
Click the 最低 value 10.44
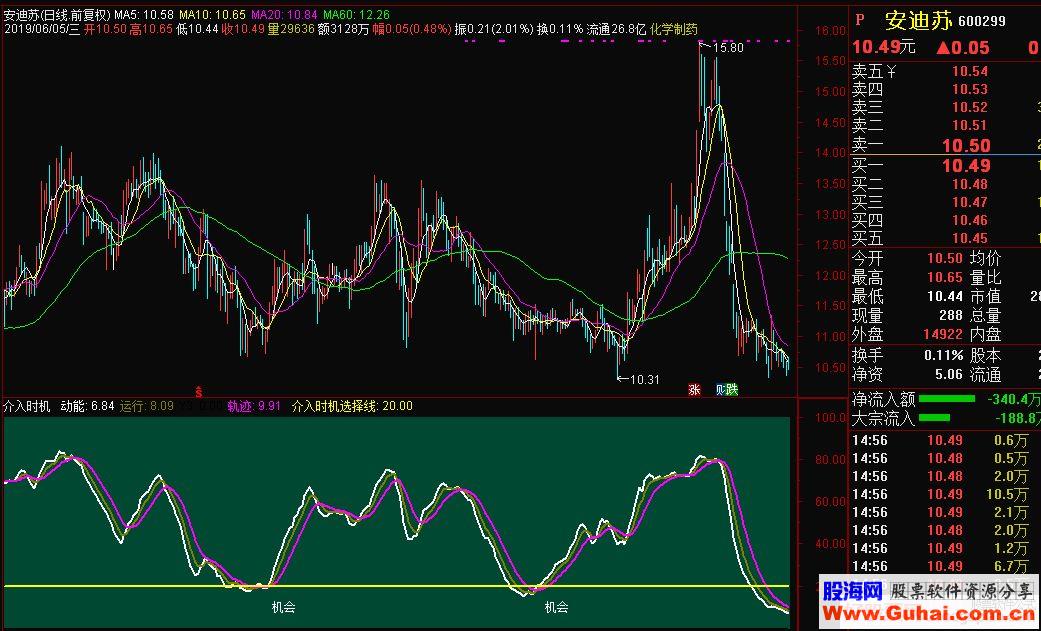click(x=945, y=297)
